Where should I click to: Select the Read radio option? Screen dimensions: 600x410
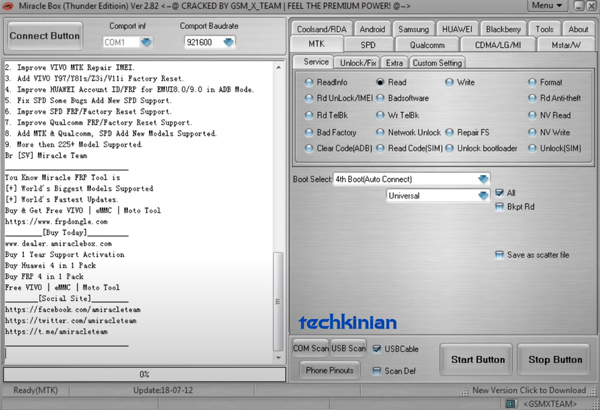pos(380,82)
